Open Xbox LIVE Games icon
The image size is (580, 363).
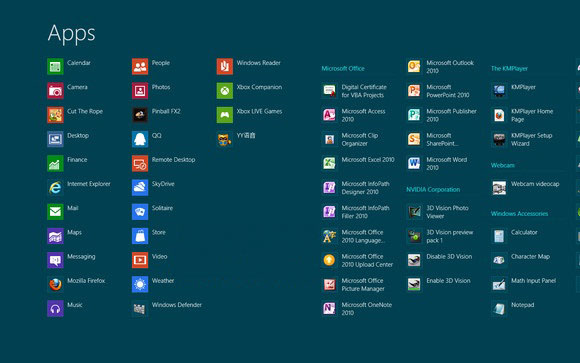tap(225, 115)
